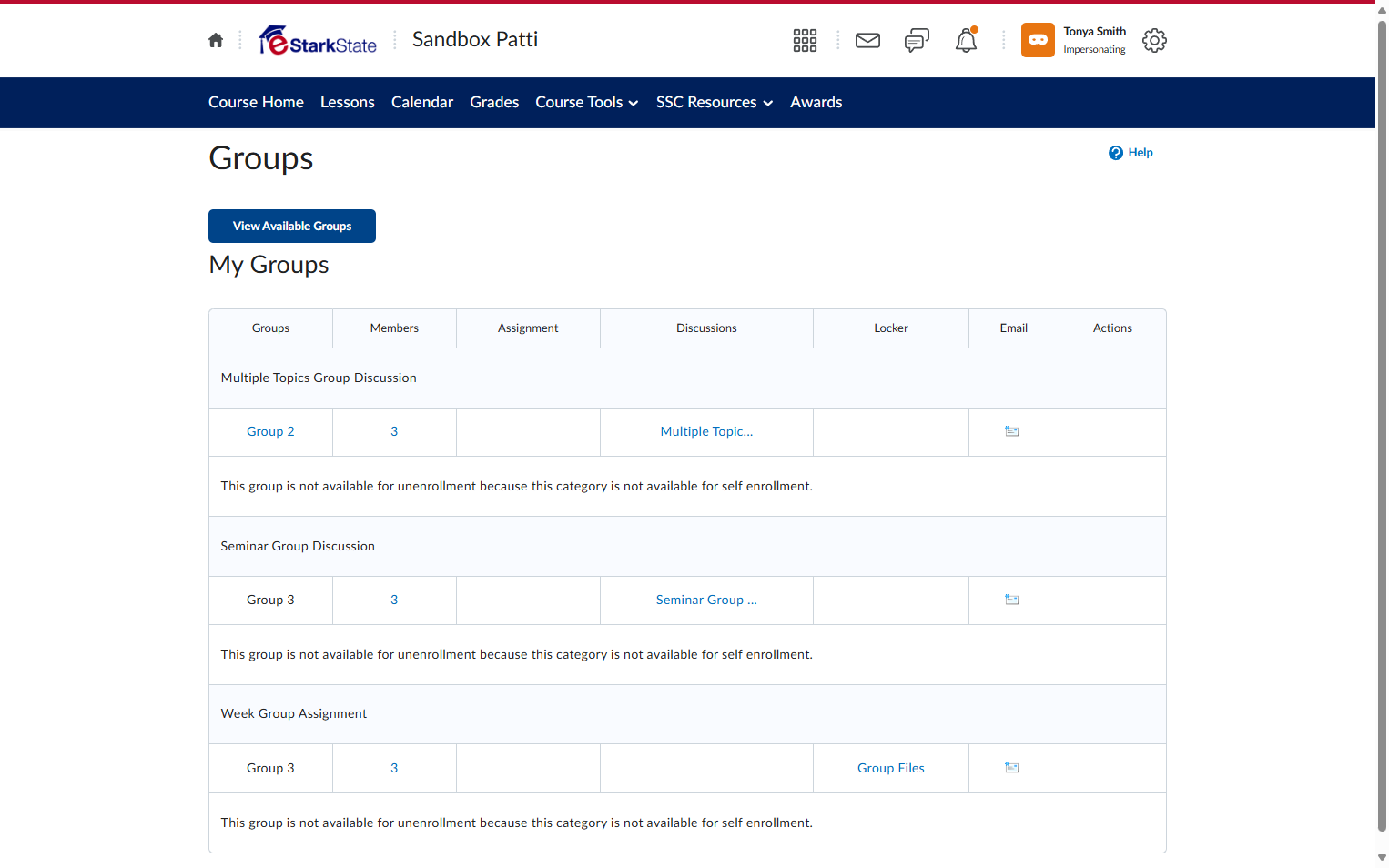Go to Course Home
This screenshot has height=868, width=1389.
[x=256, y=103]
